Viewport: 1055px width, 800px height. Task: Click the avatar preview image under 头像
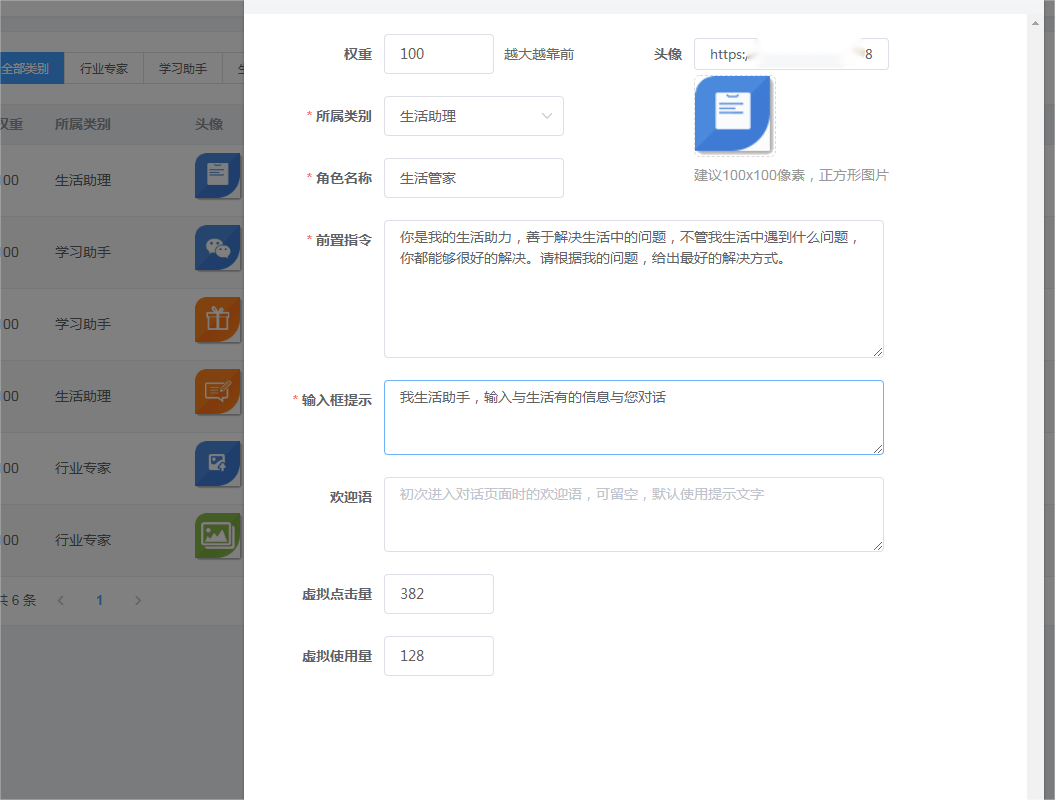(733, 113)
